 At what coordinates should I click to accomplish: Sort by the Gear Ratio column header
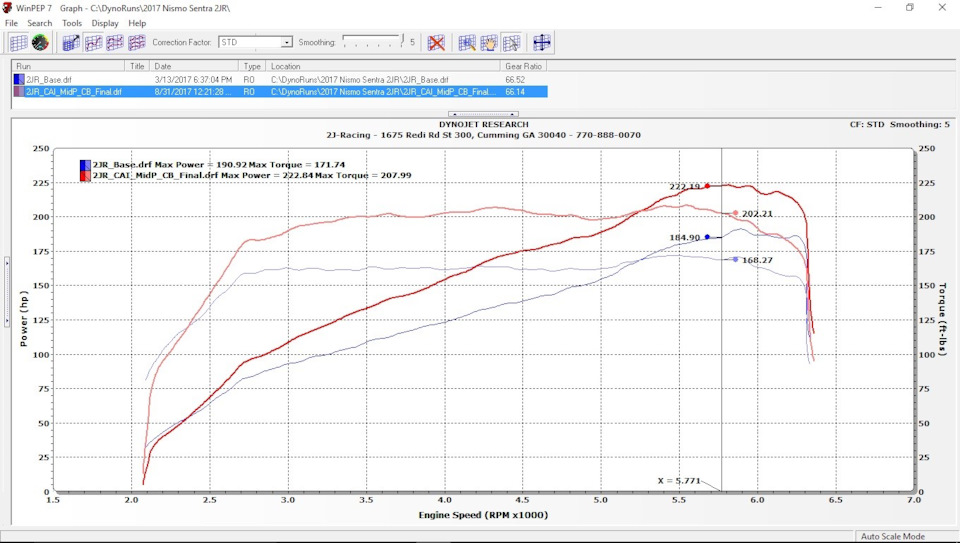523,66
